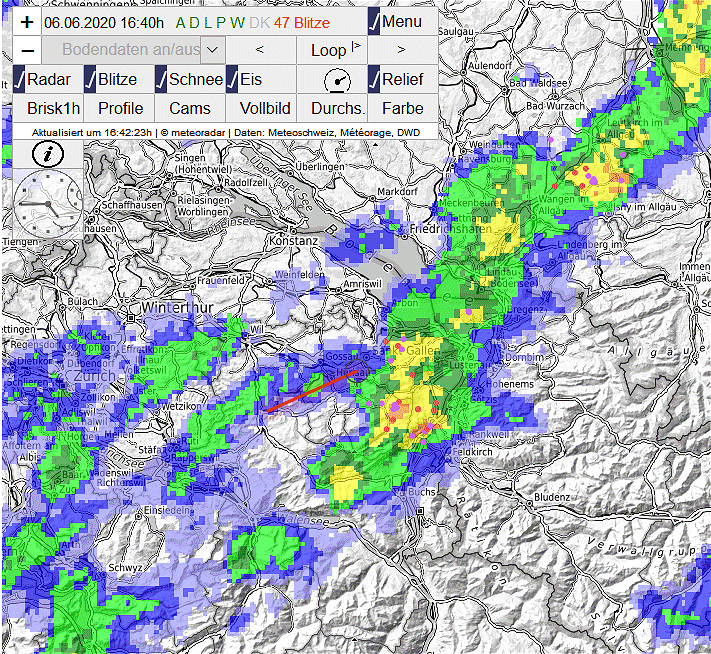
Task: Click the Schaffhausen map label
Action: (x=132, y=205)
